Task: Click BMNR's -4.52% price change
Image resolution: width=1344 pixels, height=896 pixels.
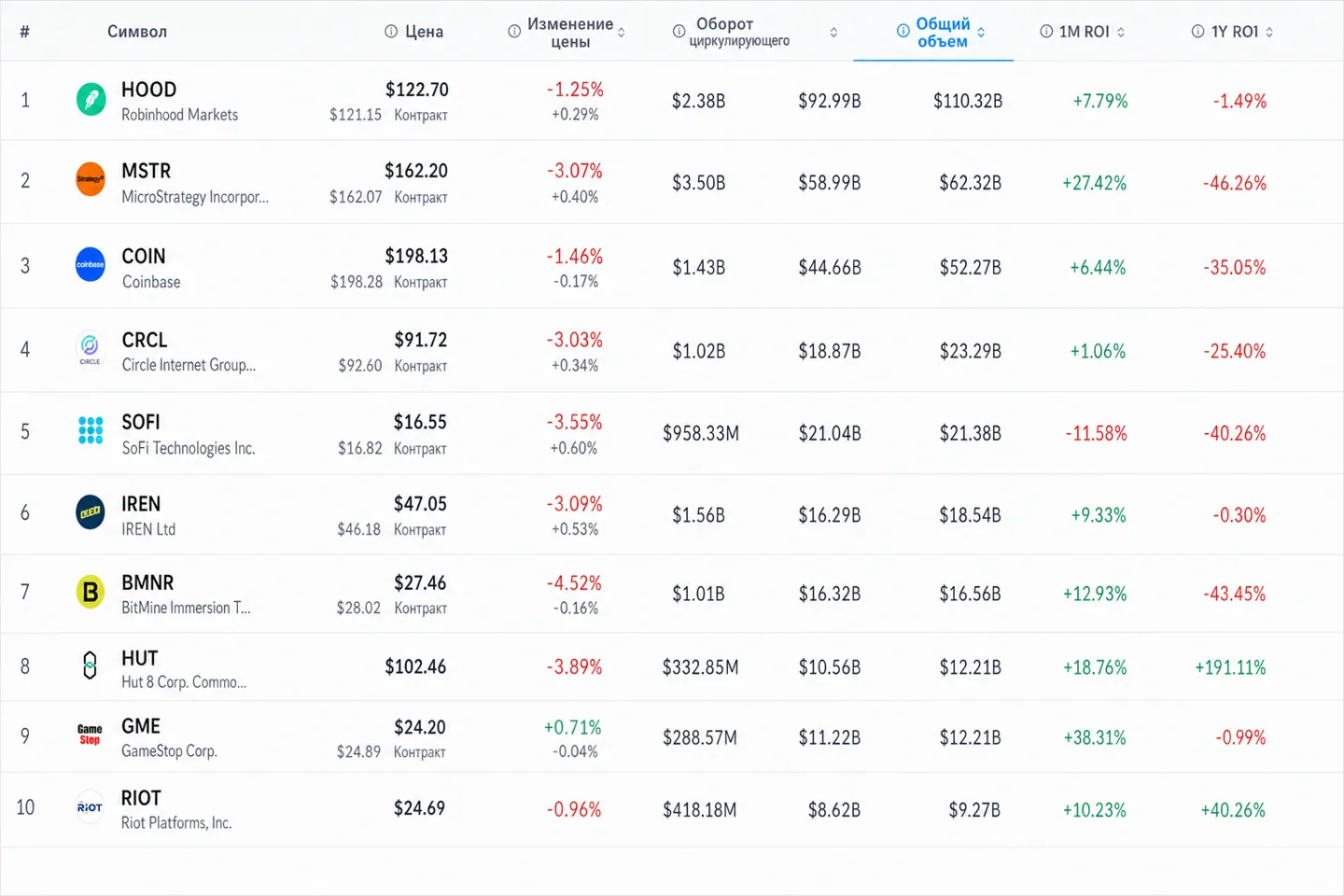Action: [x=575, y=583]
